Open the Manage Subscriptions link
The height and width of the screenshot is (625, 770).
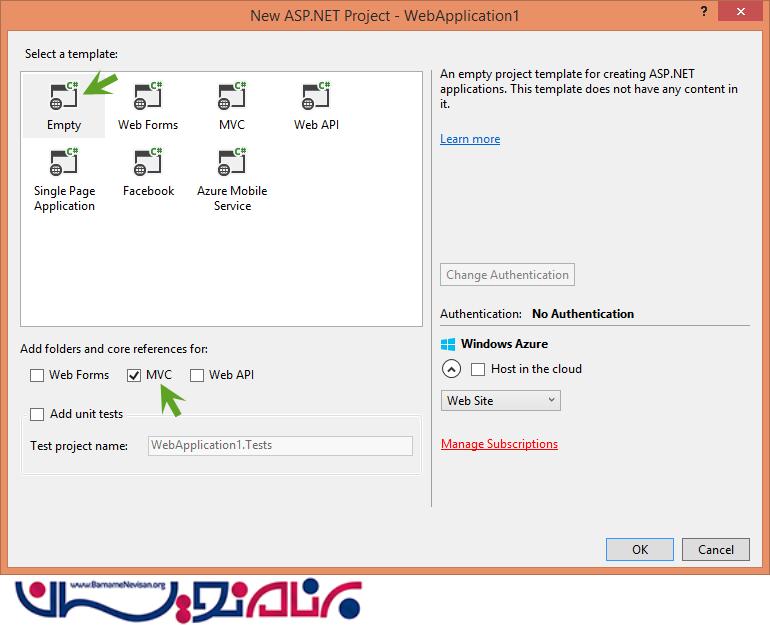(x=499, y=444)
